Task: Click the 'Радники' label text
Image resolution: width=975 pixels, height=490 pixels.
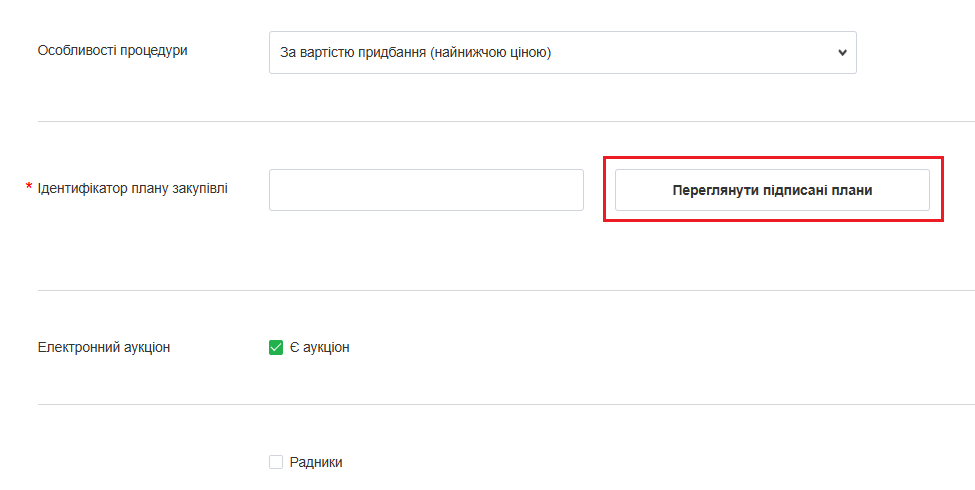Action: (316, 462)
